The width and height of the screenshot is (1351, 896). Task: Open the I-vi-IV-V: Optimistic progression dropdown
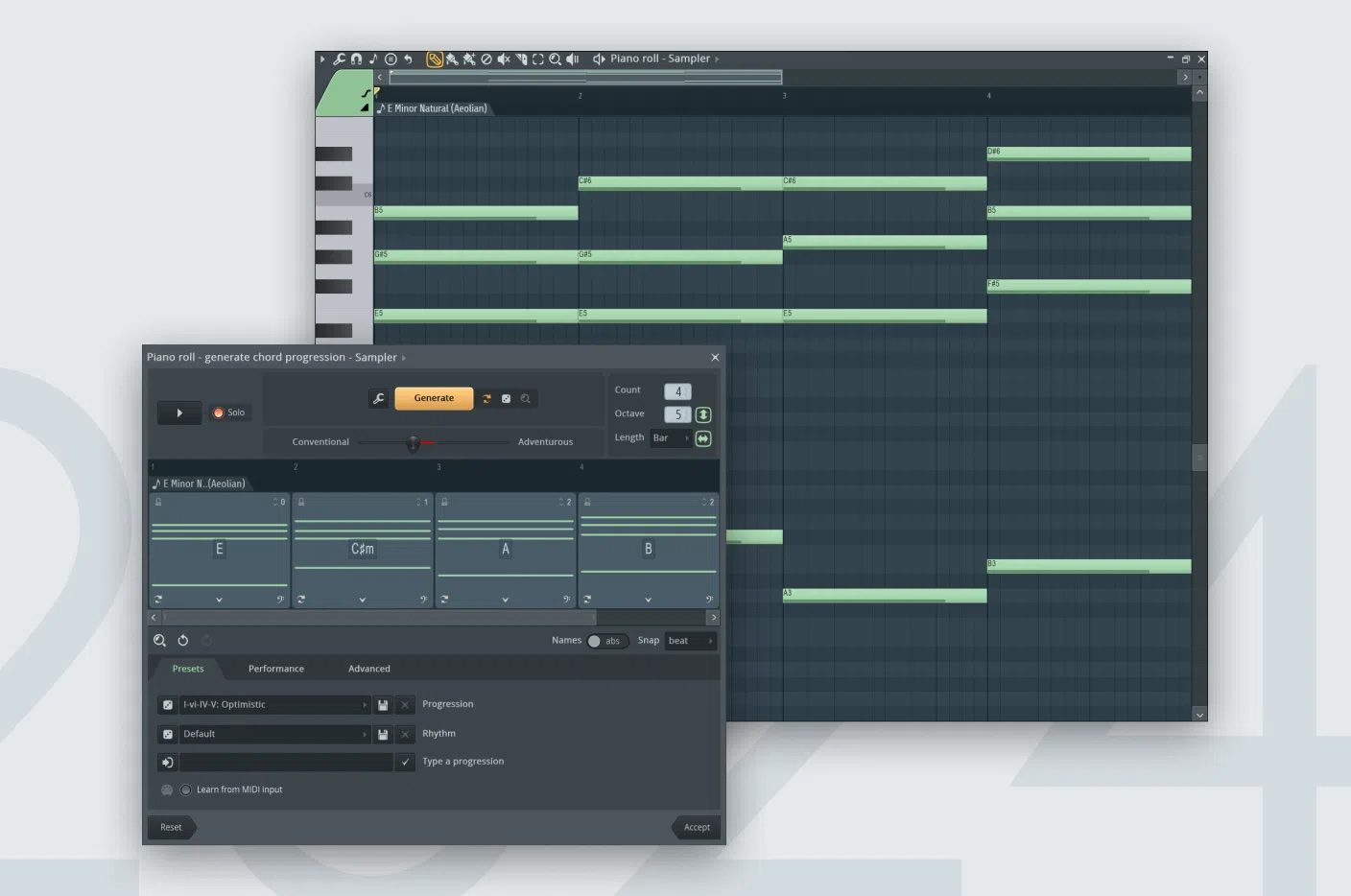tap(274, 705)
